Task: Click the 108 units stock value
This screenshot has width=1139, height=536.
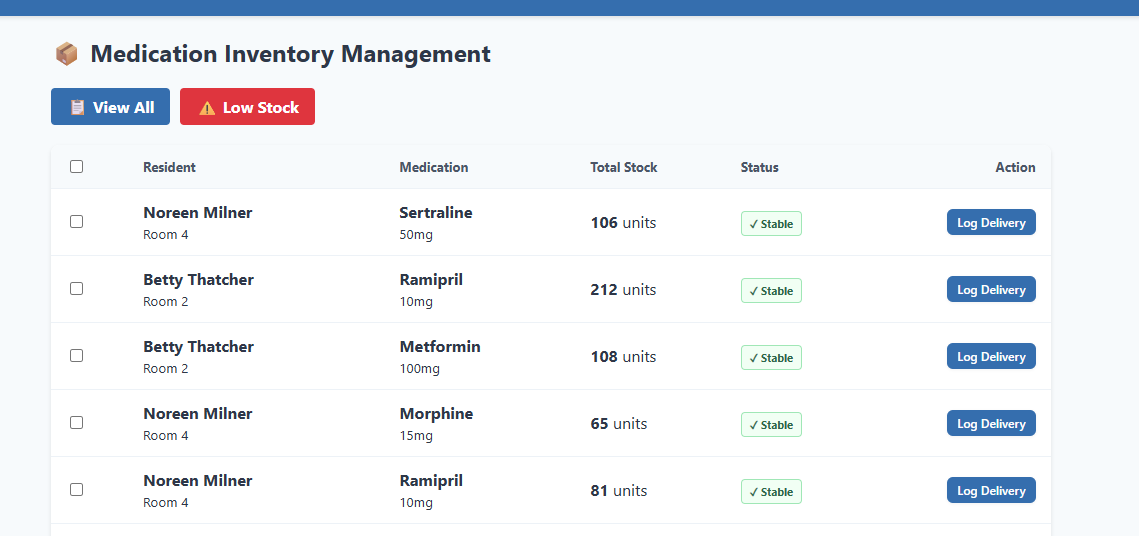Action: click(623, 357)
